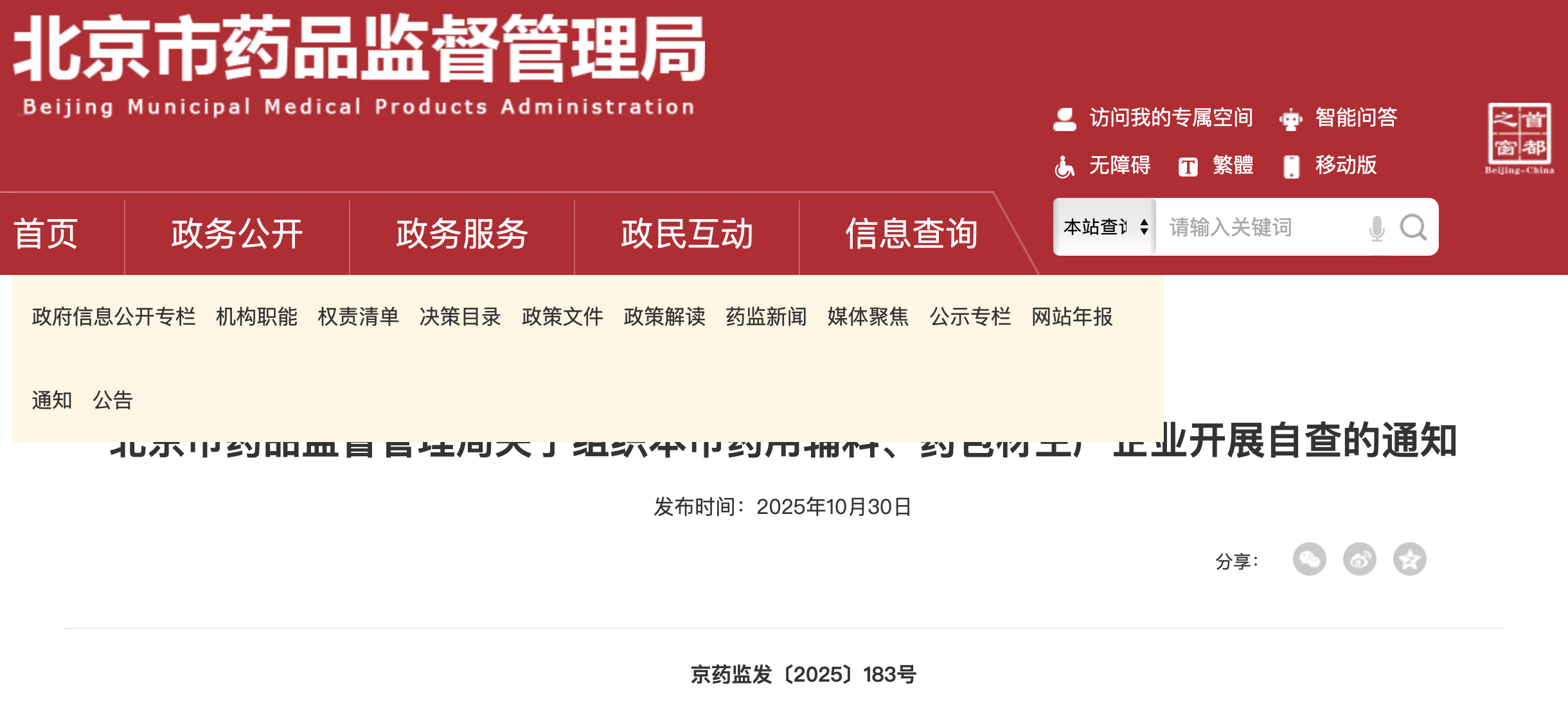Viewport: 1568px width, 708px height.
Task: Click the microphone voice search icon
Action: click(1376, 228)
